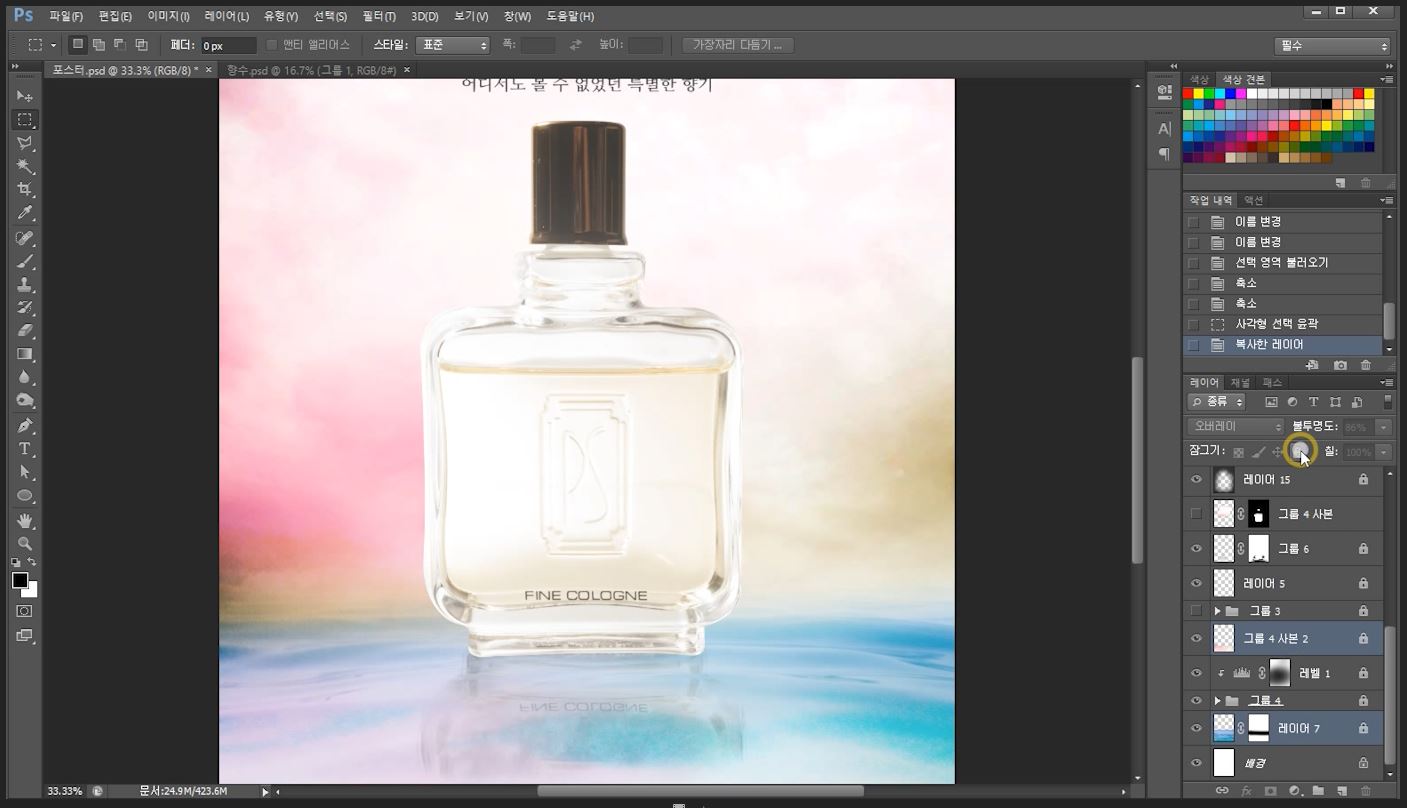Viewport: 1407px width, 808px height.
Task: Expand the 그룹 3 folder
Action: (x=1217, y=611)
